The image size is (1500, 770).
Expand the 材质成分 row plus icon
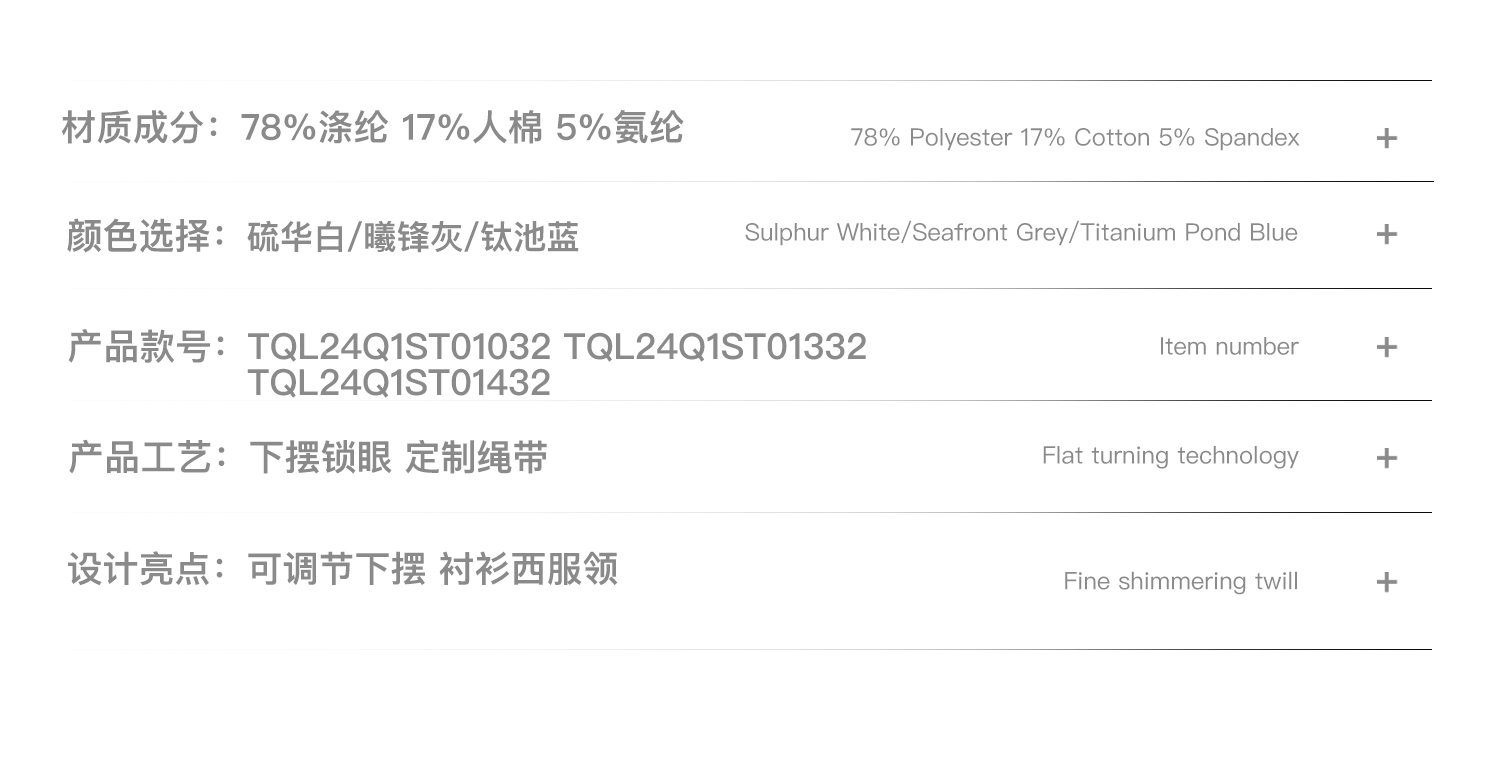1386,138
